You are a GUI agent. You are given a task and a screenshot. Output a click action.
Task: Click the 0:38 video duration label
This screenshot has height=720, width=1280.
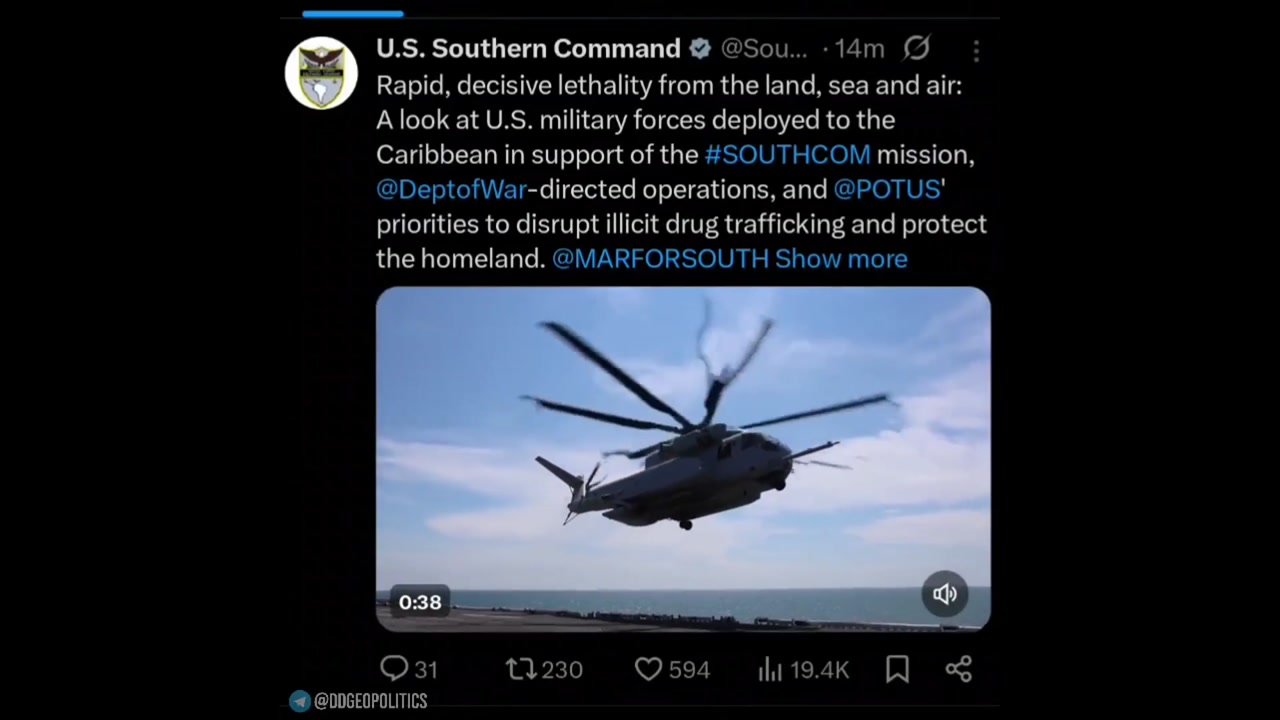coord(420,602)
